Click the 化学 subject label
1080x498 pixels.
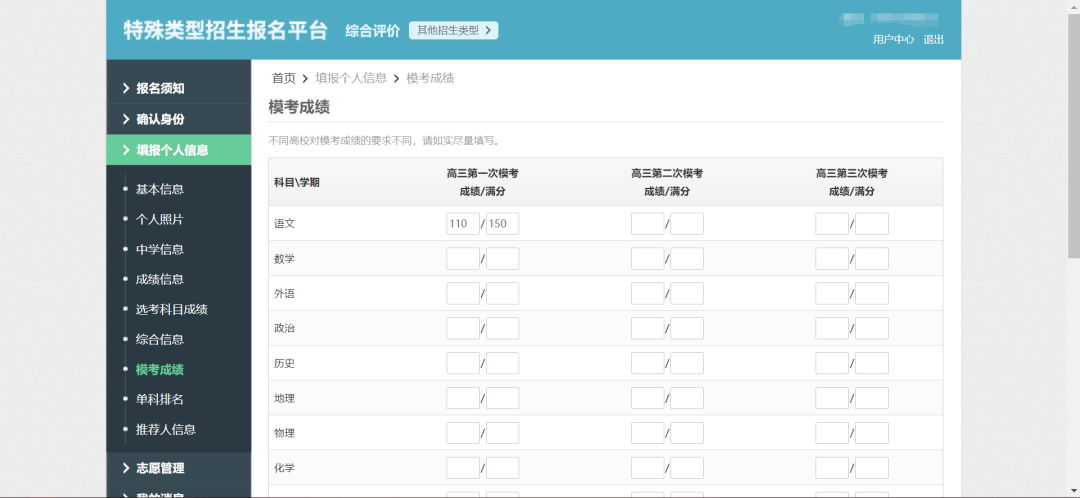(284, 468)
